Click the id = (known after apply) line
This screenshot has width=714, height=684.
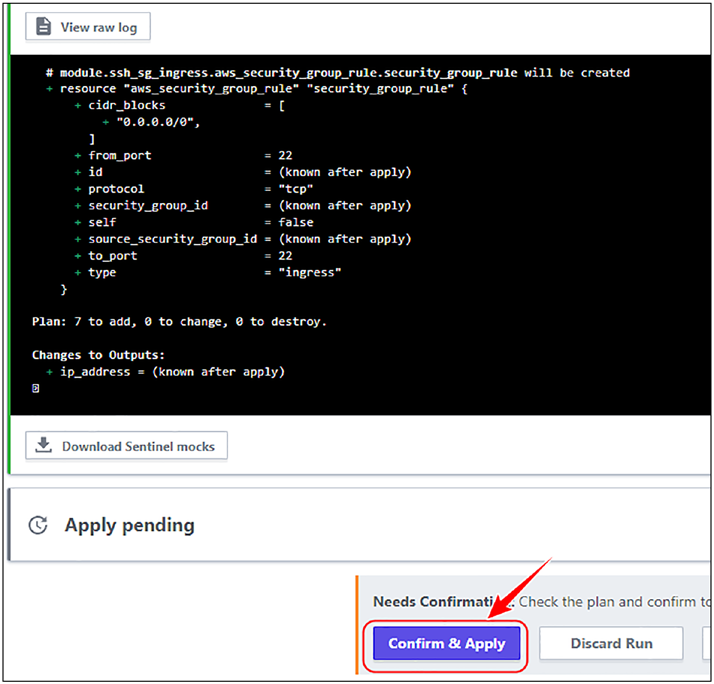pyautogui.click(x=243, y=172)
